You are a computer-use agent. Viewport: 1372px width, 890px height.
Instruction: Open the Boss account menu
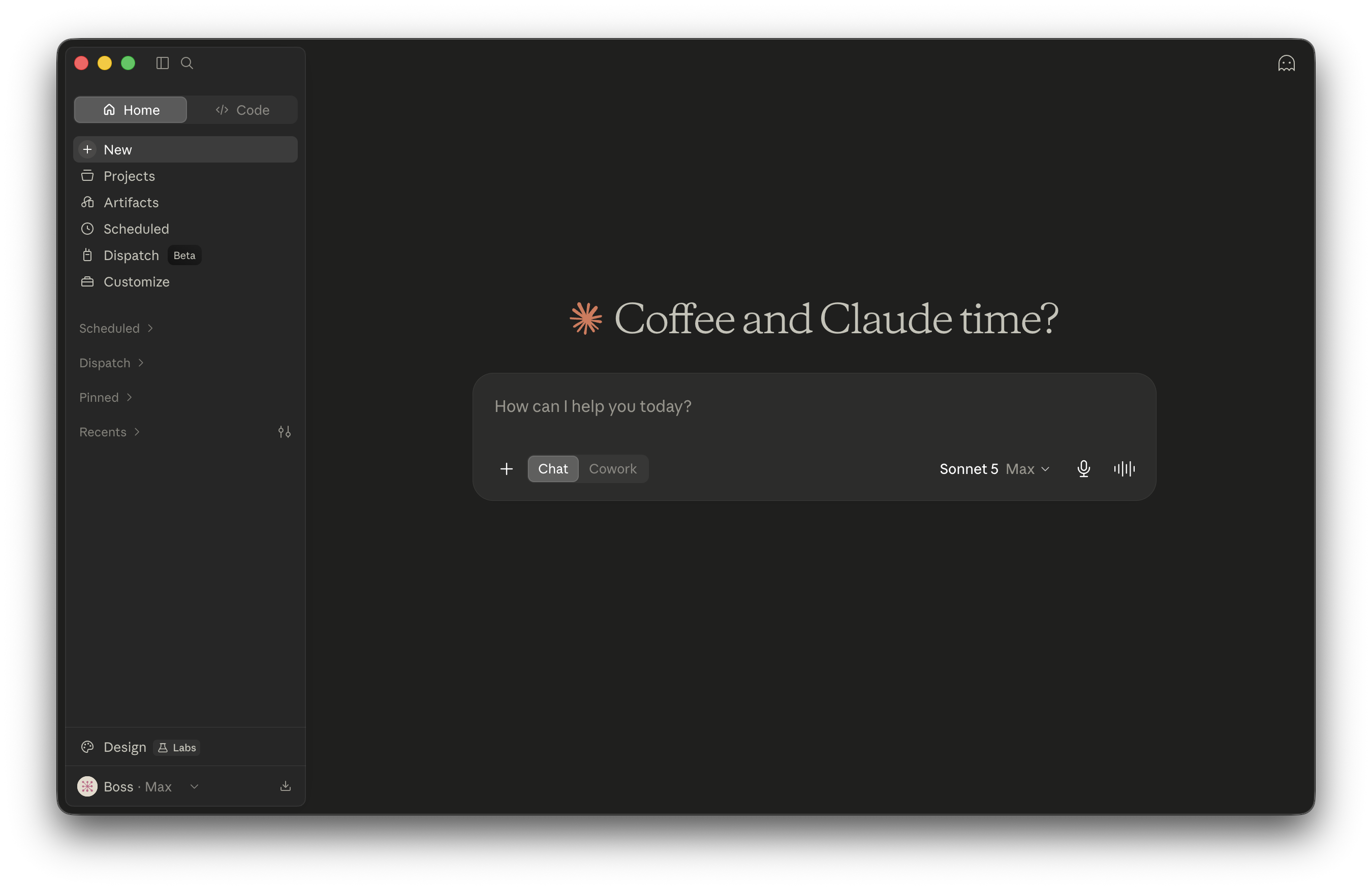(138, 786)
